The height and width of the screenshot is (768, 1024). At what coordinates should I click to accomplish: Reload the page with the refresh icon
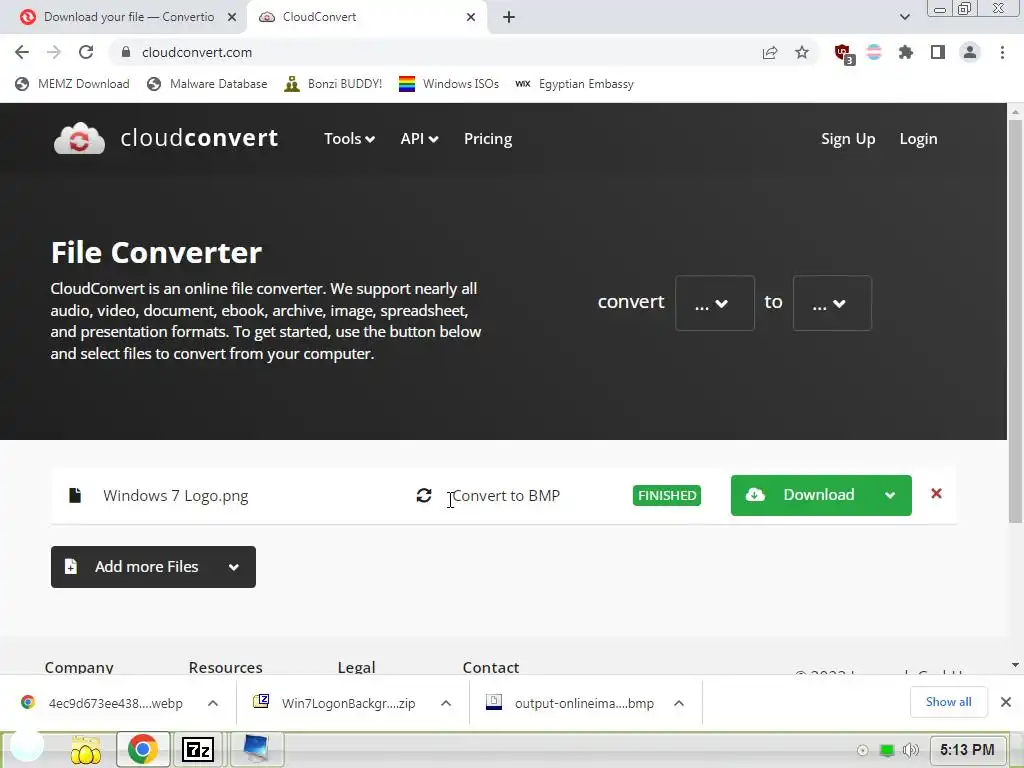pos(86,52)
